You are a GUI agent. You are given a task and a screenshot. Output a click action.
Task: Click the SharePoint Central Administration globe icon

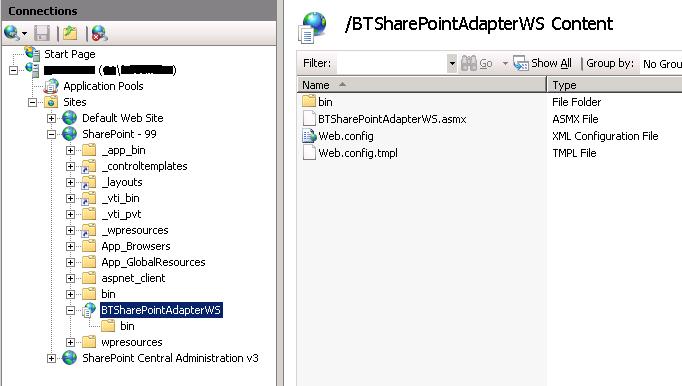[x=70, y=358]
